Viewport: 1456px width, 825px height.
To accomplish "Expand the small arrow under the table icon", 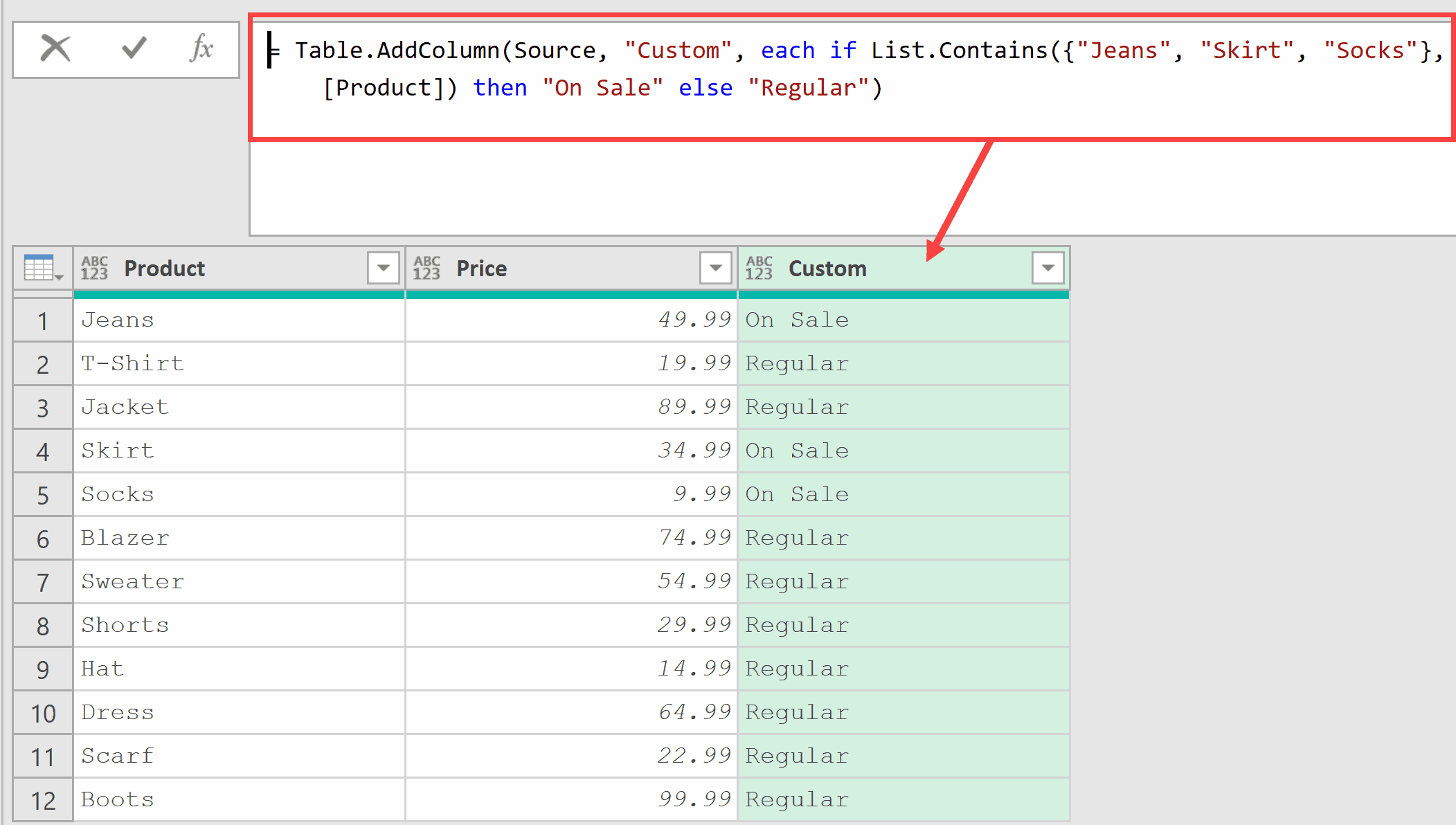I will click(59, 277).
